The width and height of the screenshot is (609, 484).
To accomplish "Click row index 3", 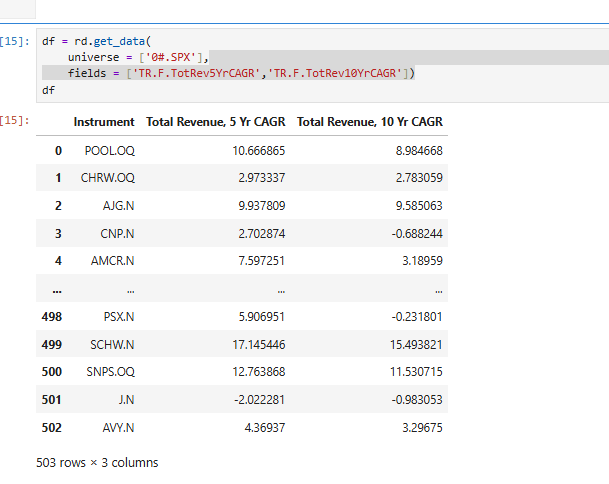I will point(58,233).
